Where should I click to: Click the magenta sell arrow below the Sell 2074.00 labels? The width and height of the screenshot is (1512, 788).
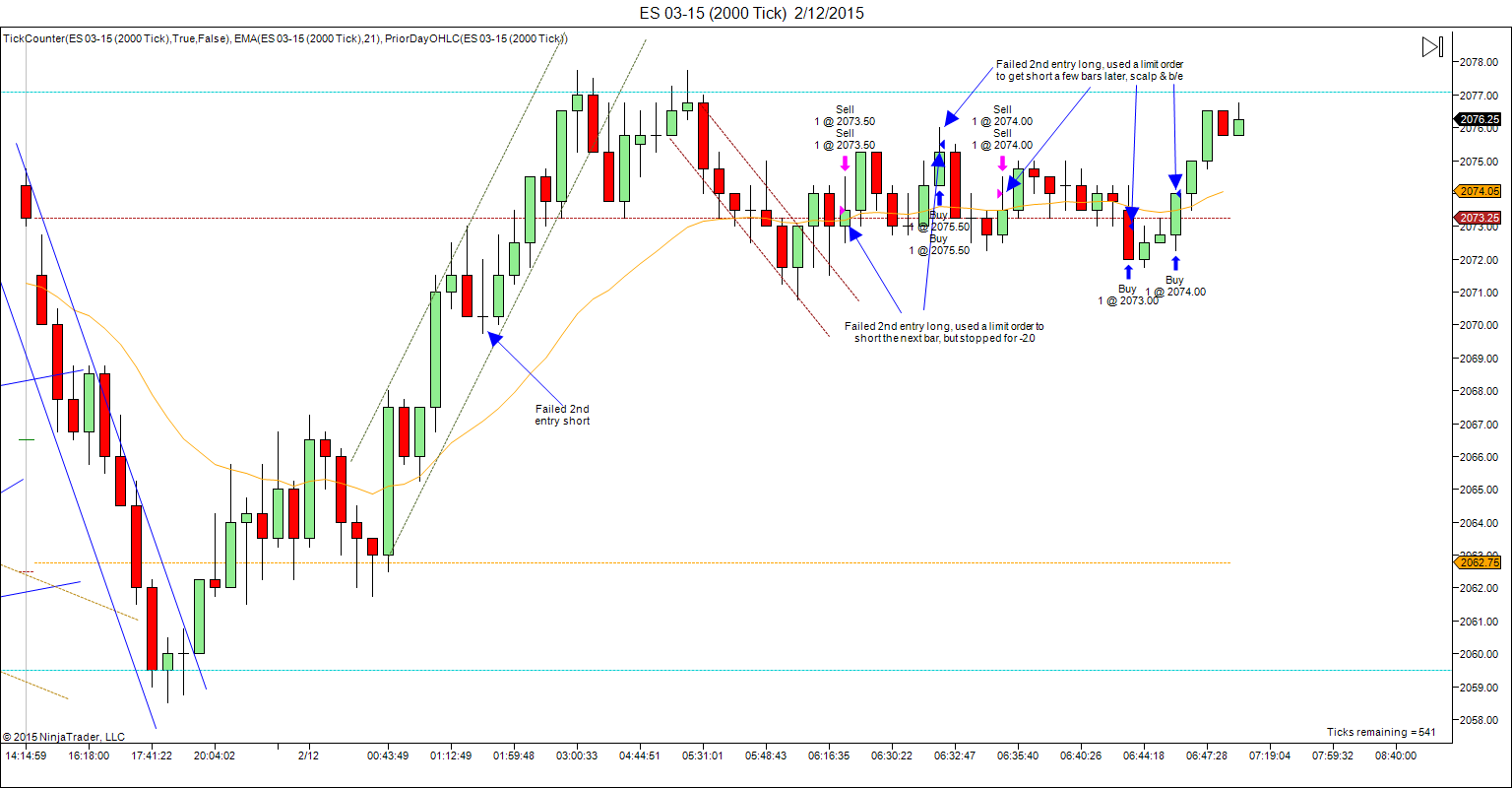(1002, 164)
